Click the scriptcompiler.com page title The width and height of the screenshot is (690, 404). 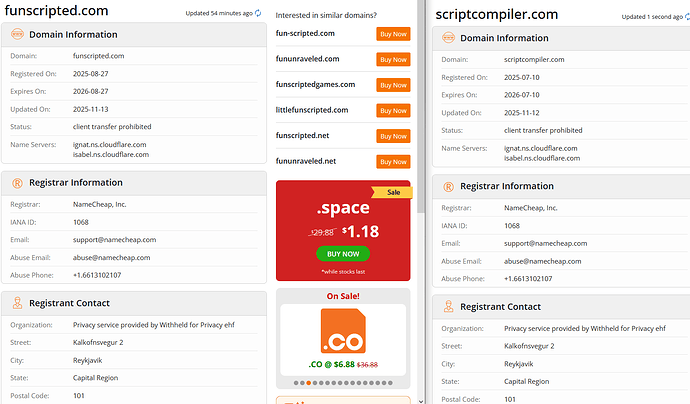(496, 15)
